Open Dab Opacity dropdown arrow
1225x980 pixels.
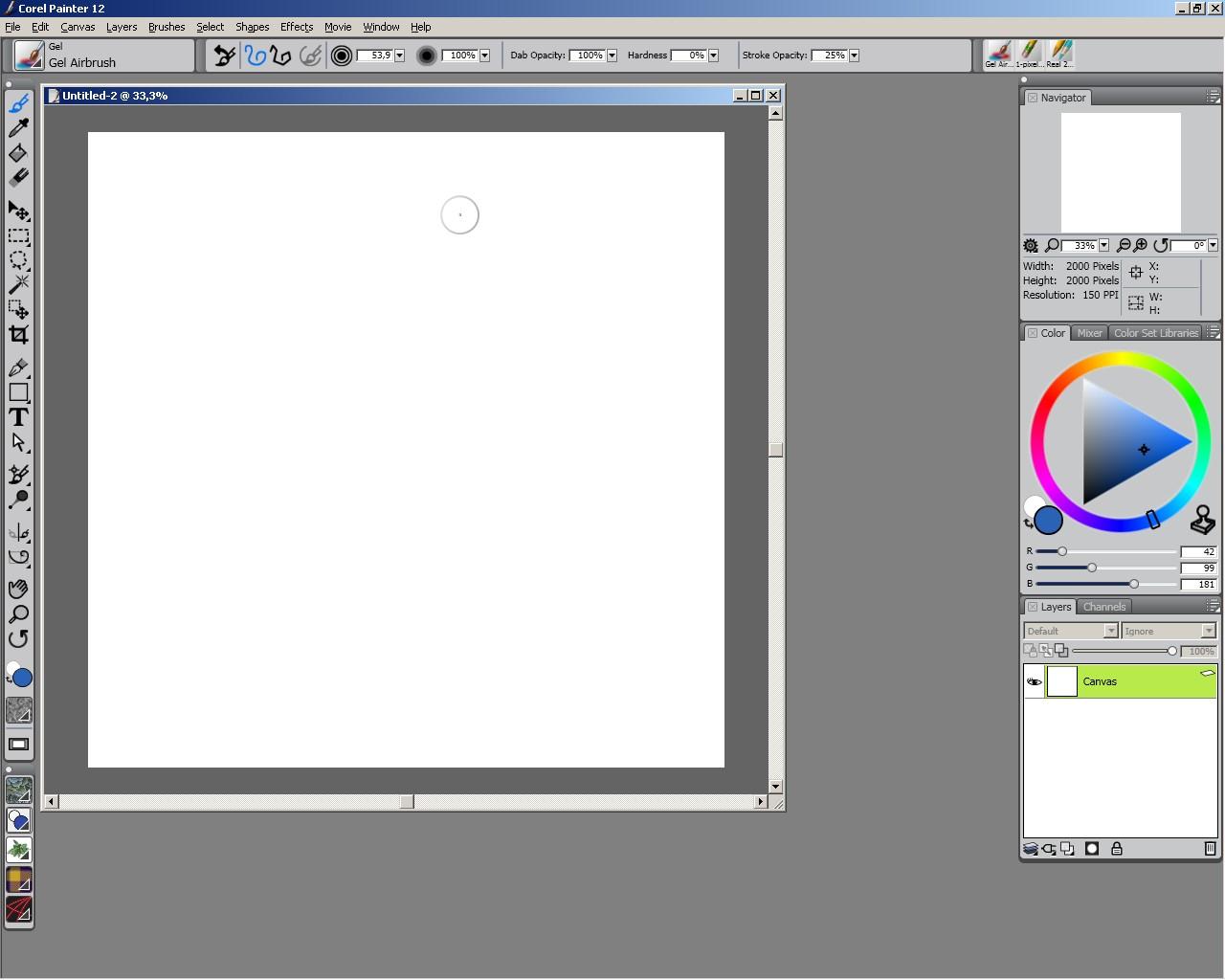(x=612, y=56)
